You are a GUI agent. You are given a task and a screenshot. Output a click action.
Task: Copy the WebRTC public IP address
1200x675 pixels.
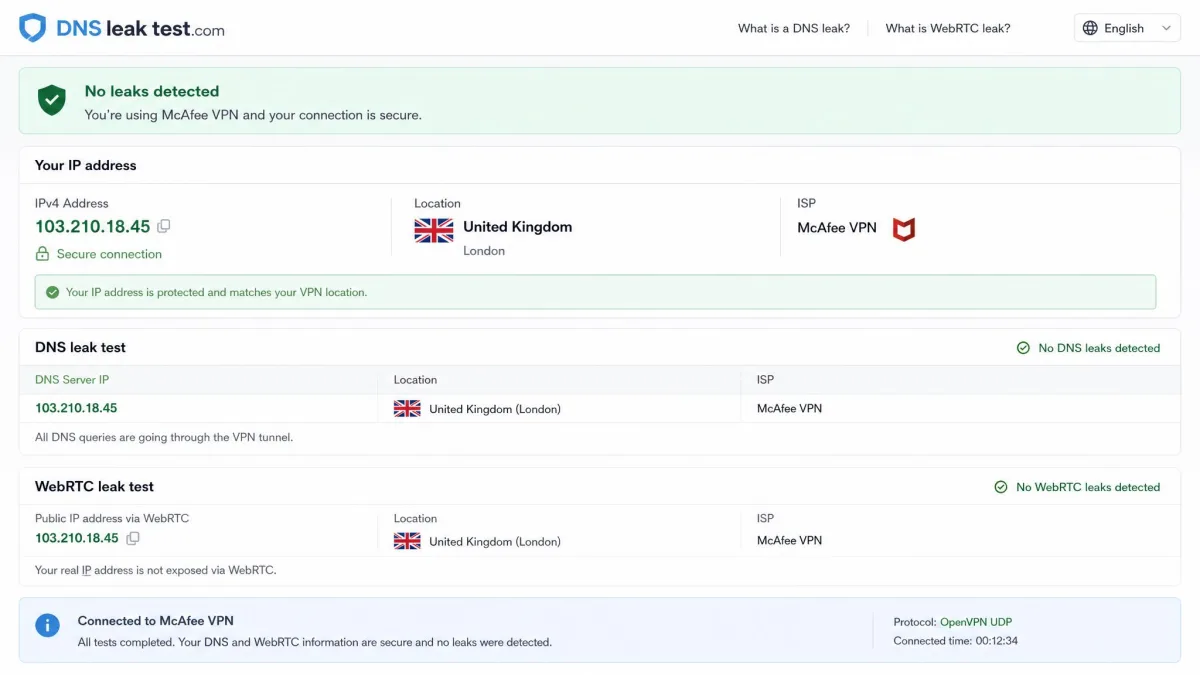pos(132,538)
